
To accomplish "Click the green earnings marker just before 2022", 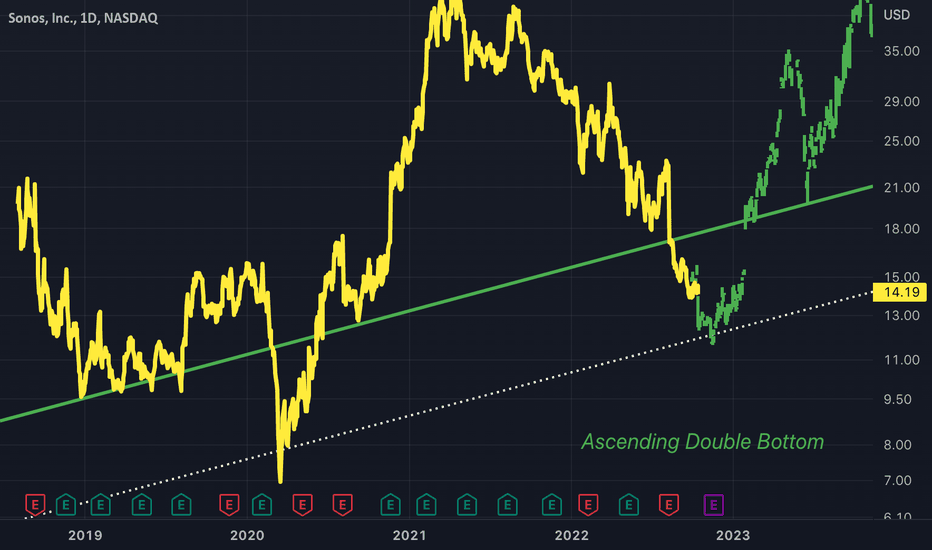I will coord(552,505).
